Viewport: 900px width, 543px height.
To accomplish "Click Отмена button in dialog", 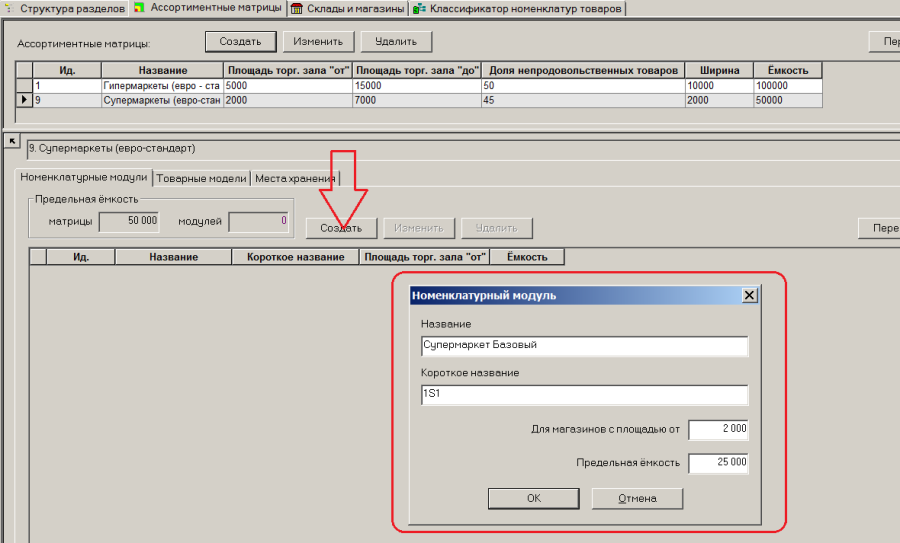I will (637, 498).
